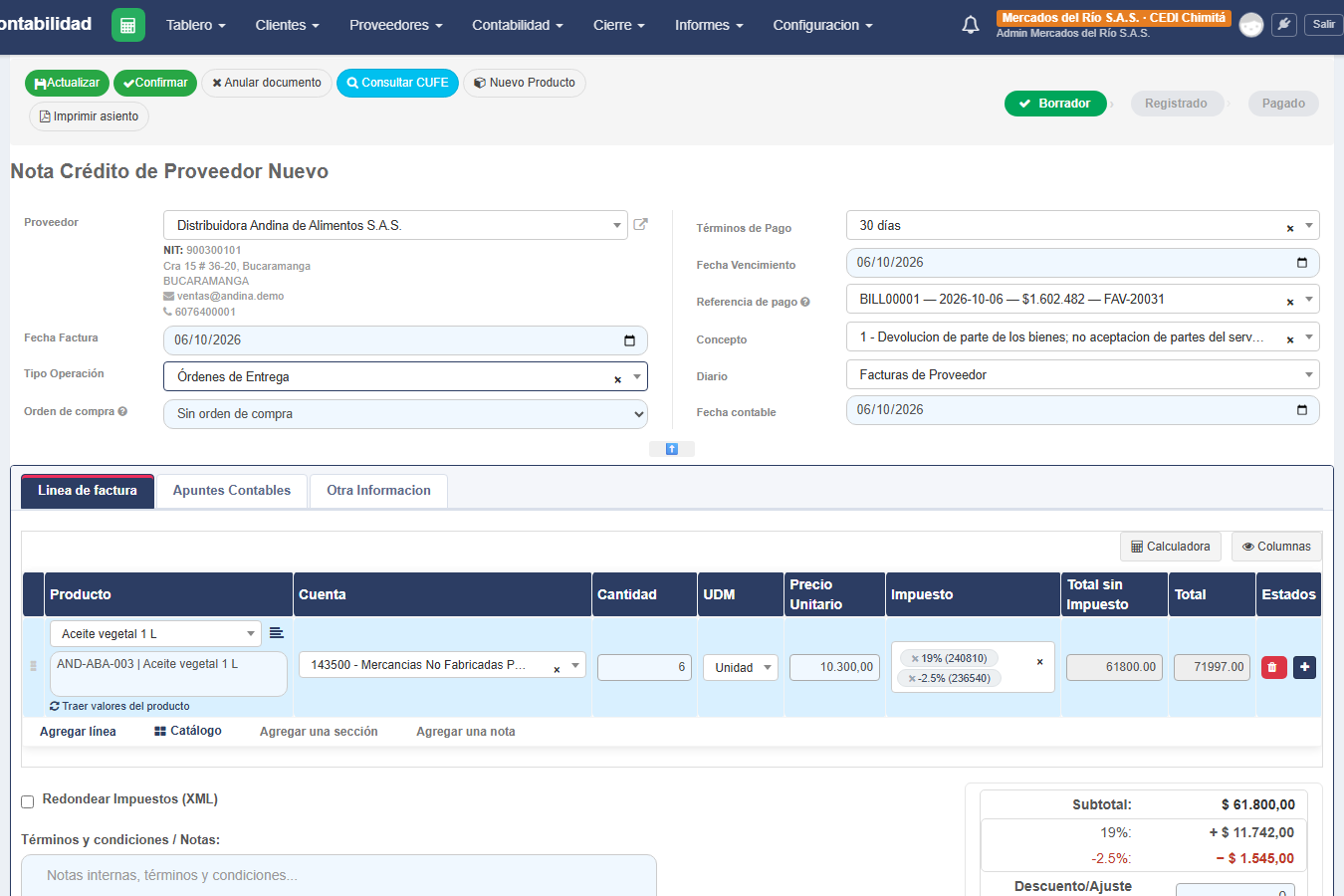
Task: Click Traer valores del producto link
Action: tap(119, 706)
